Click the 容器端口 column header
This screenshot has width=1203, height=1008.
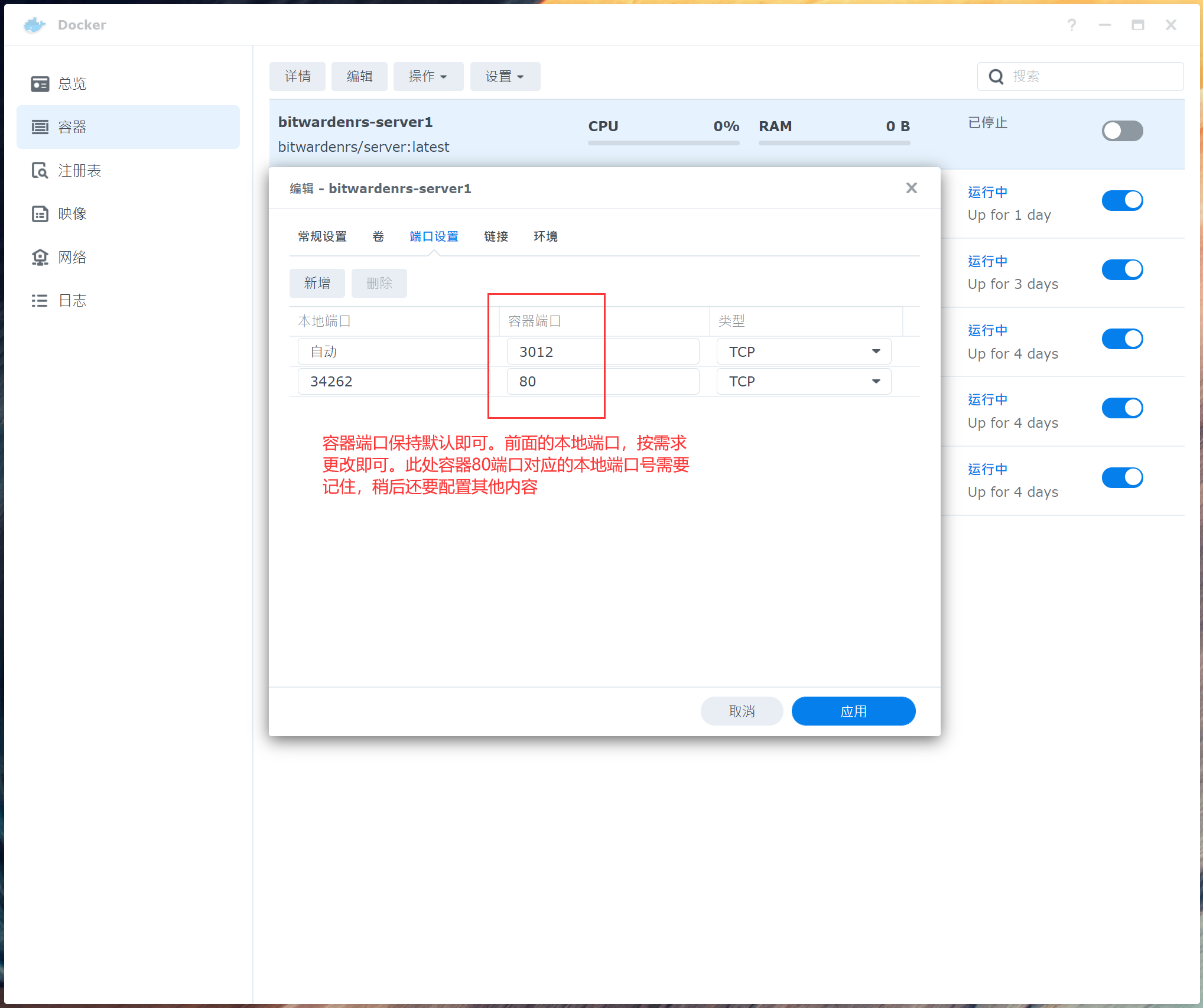(604, 321)
